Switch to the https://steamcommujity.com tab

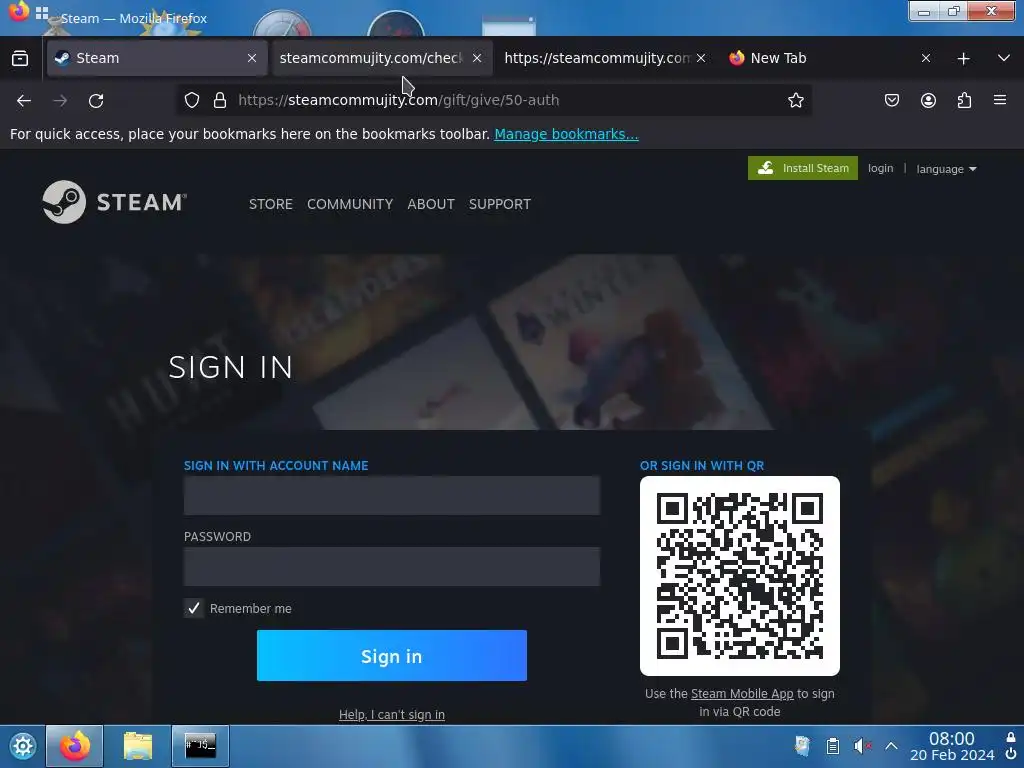597,58
